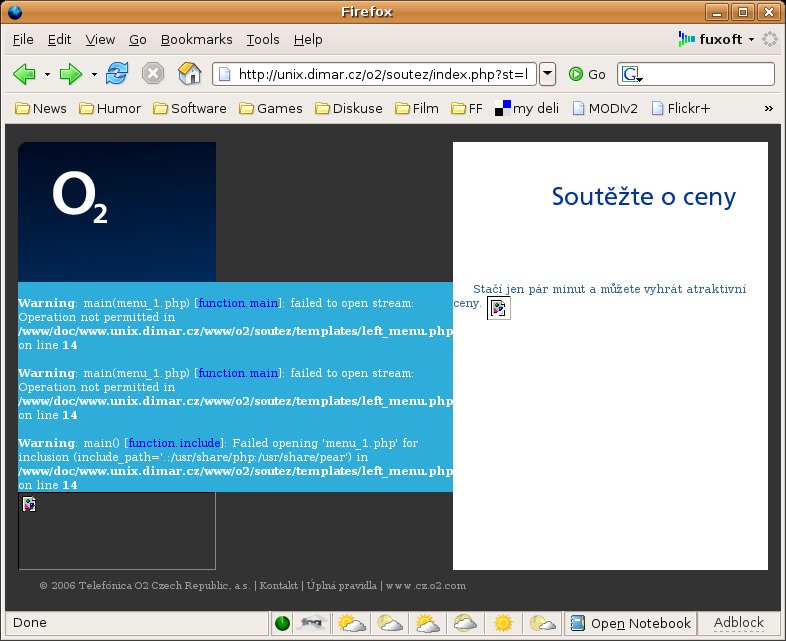
Task: Open the MODIv2 bookmark
Action: (x=605, y=108)
